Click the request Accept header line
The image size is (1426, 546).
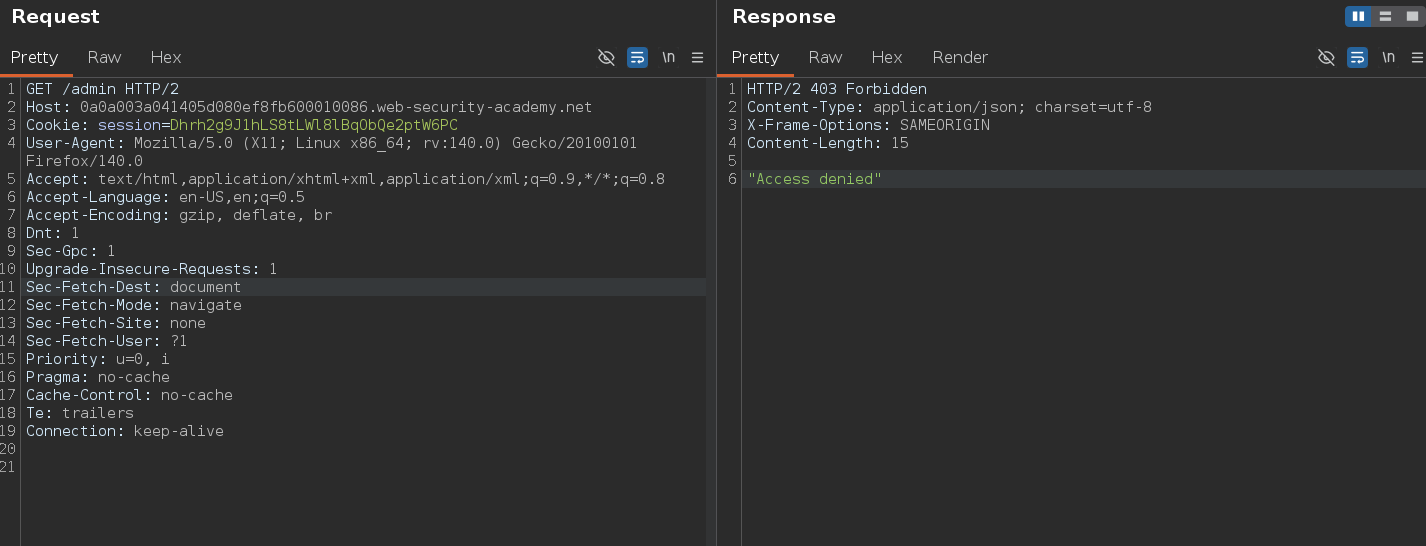pyautogui.click(x=345, y=179)
